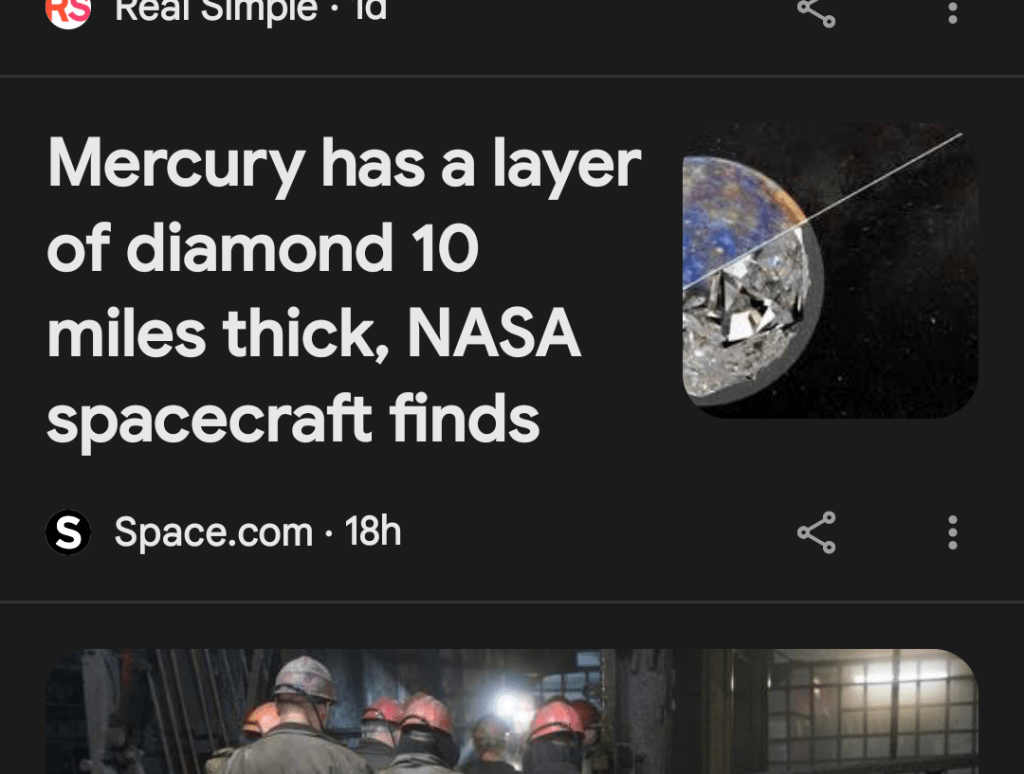Select the 'of diamond 10' headline line
The image size is (1024, 774).
click(263, 248)
